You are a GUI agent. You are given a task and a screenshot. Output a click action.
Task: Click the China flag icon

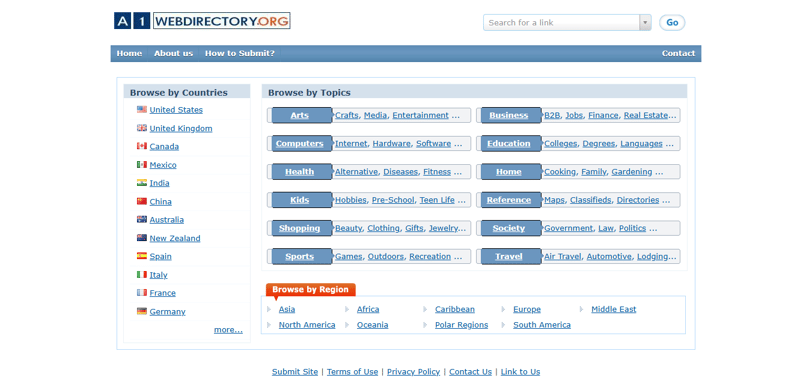(x=142, y=201)
